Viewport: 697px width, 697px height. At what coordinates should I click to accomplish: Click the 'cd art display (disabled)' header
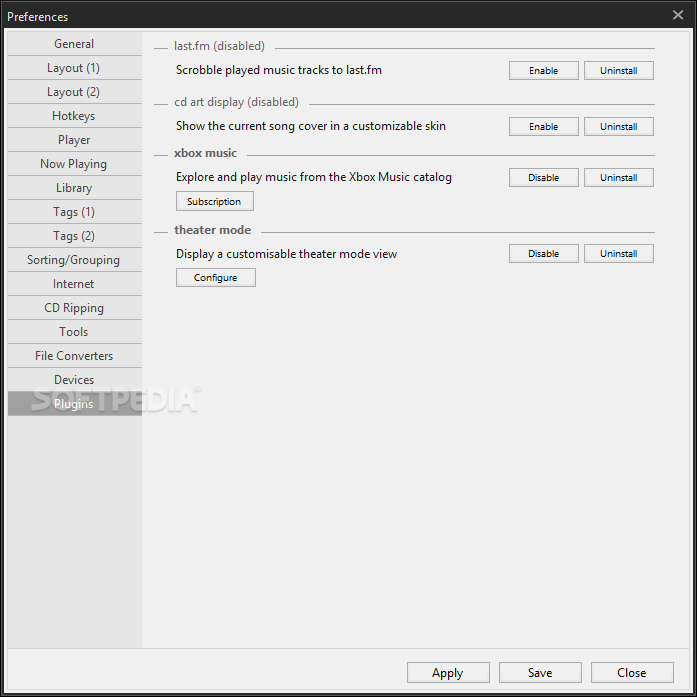[x=236, y=102]
